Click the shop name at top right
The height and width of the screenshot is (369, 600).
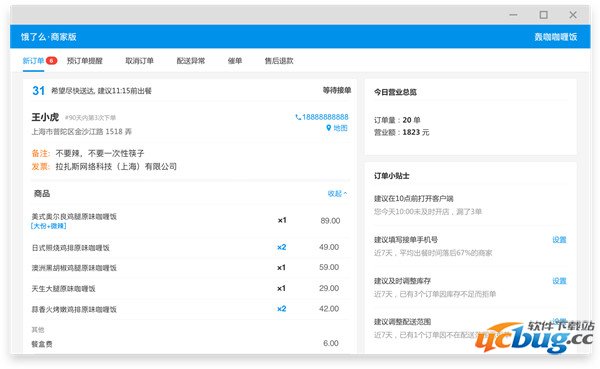tap(556, 37)
